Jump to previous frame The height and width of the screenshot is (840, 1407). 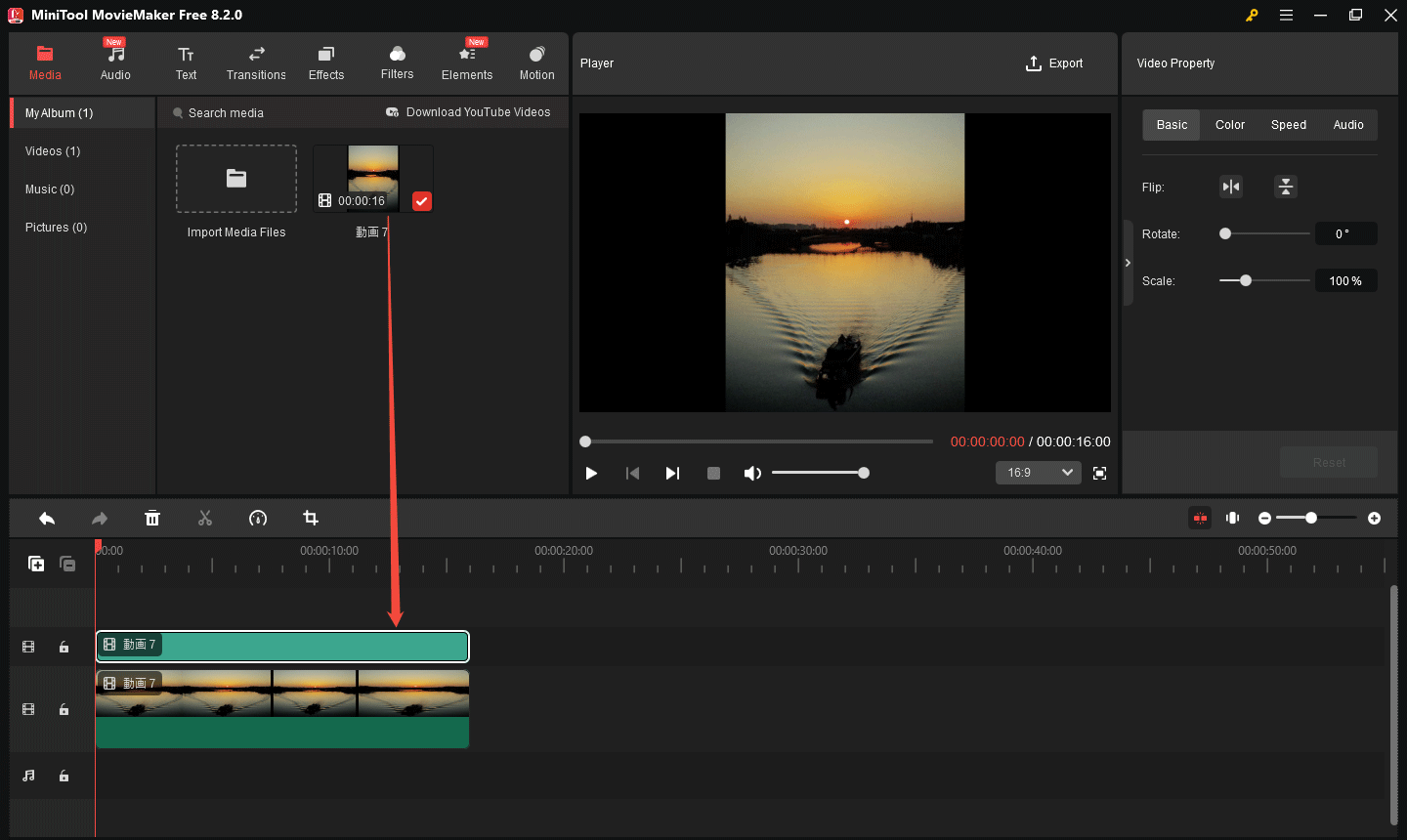pos(632,474)
